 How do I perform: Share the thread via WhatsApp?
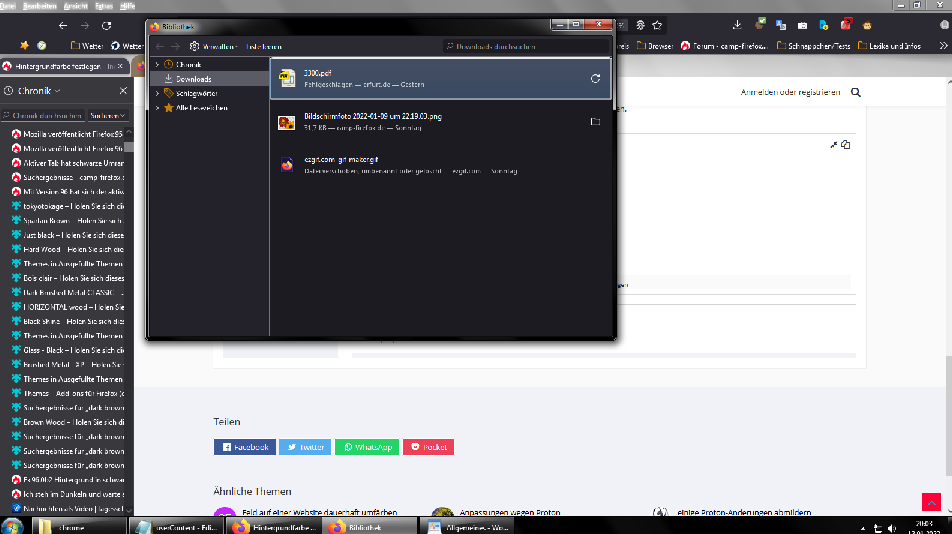click(367, 447)
